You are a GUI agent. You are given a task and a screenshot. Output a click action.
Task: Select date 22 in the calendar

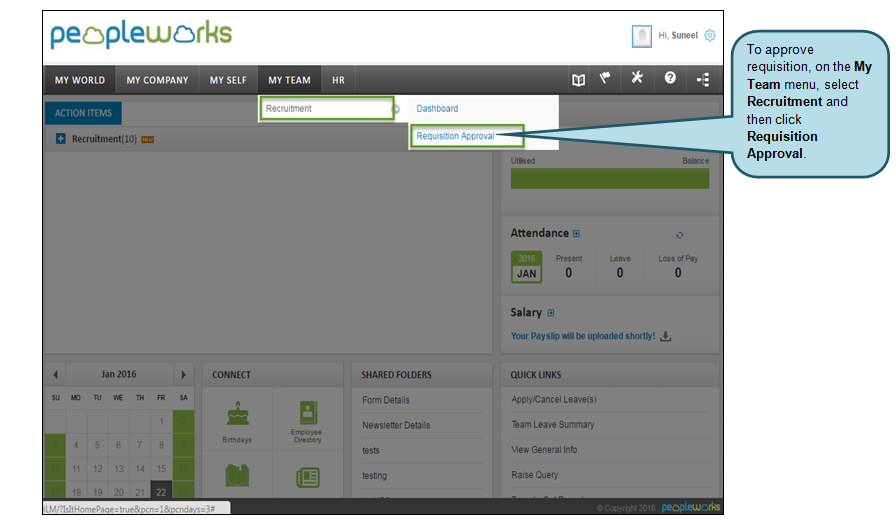161,491
